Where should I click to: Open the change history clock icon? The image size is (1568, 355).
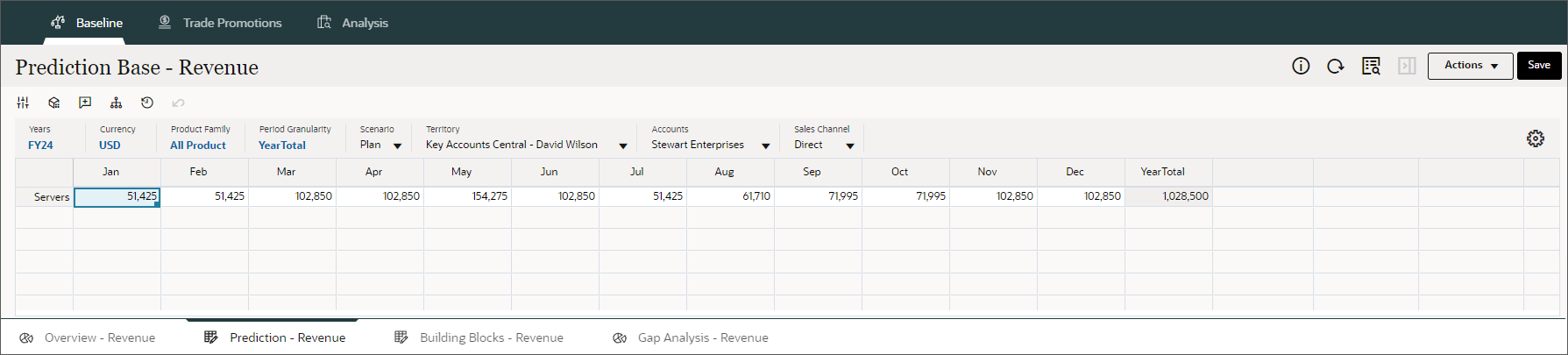[x=147, y=103]
